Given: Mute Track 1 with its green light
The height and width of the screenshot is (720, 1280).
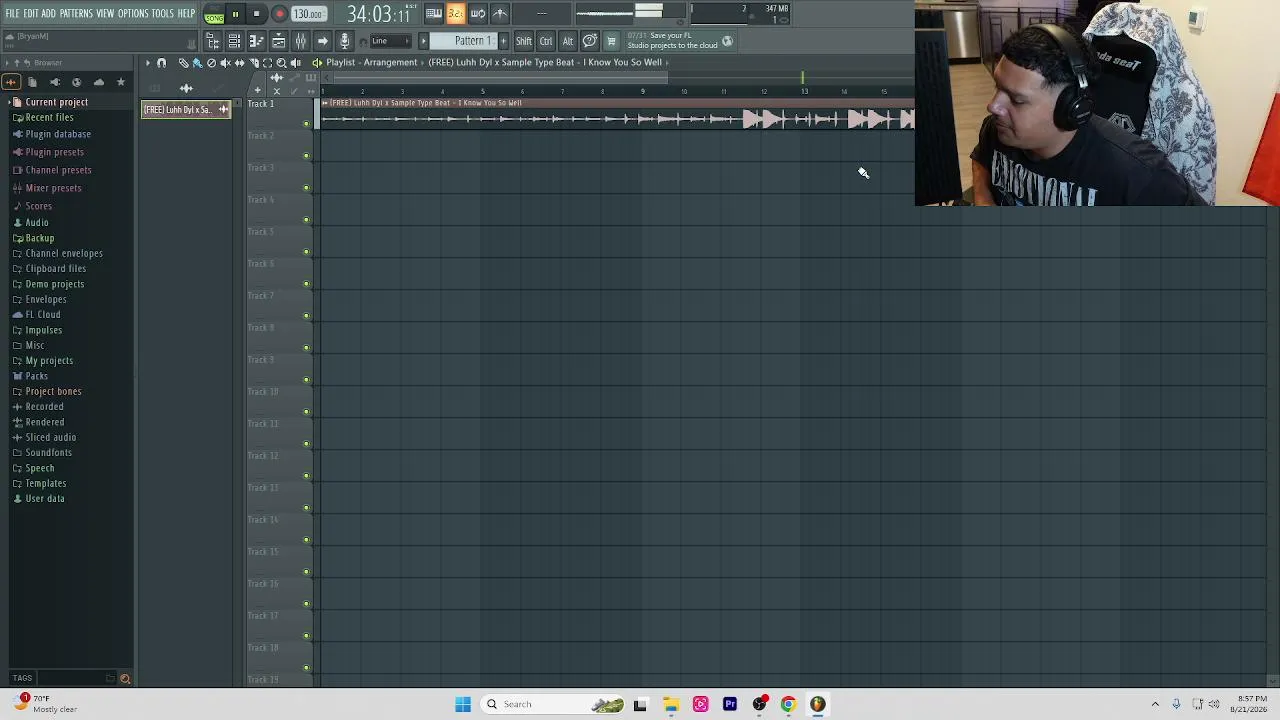Looking at the screenshot, I should 307,124.
